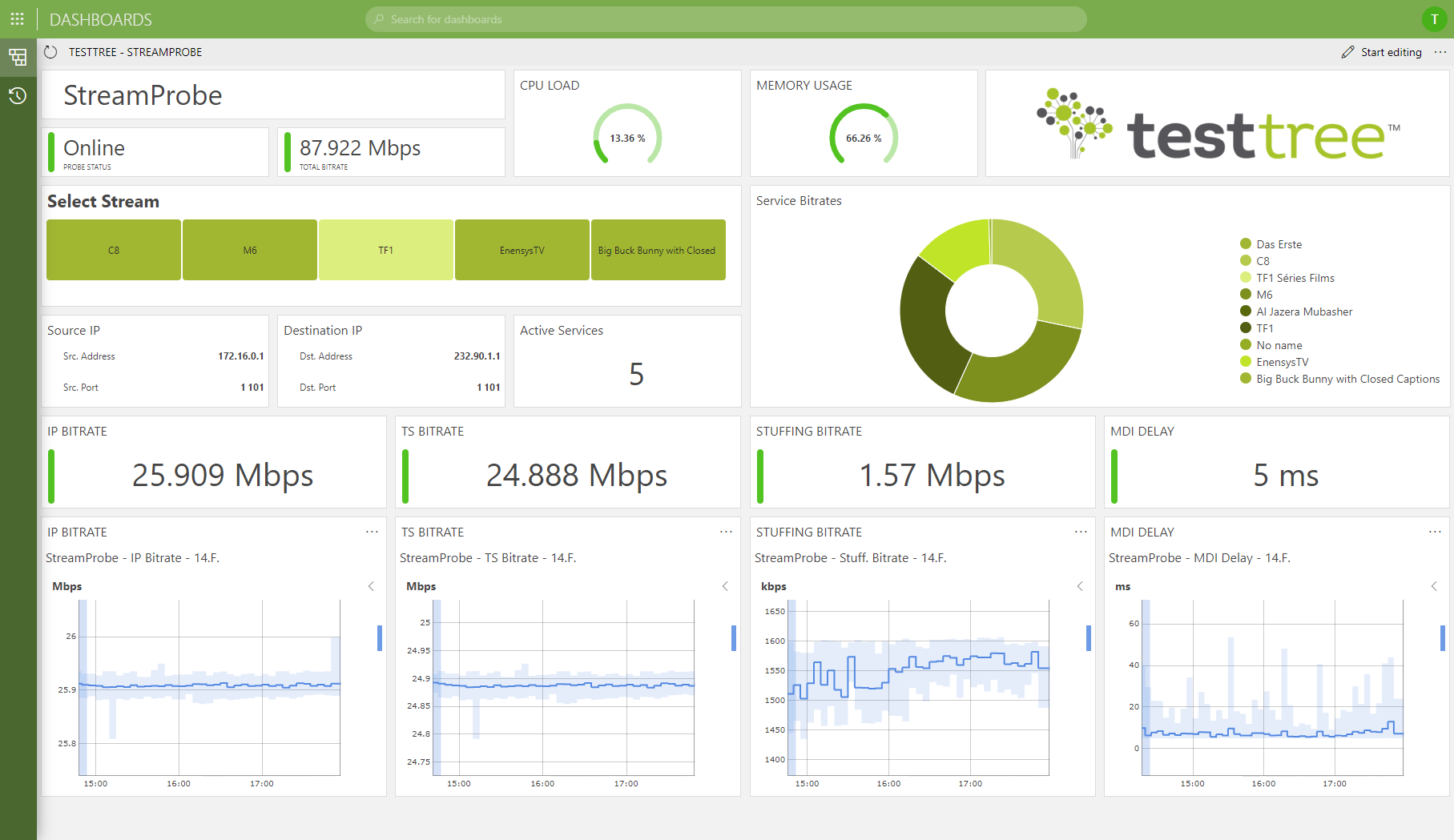Image resolution: width=1454 pixels, height=840 pixels.
Task: Open the apps grid menu icon
Action: tap(17, 18)
